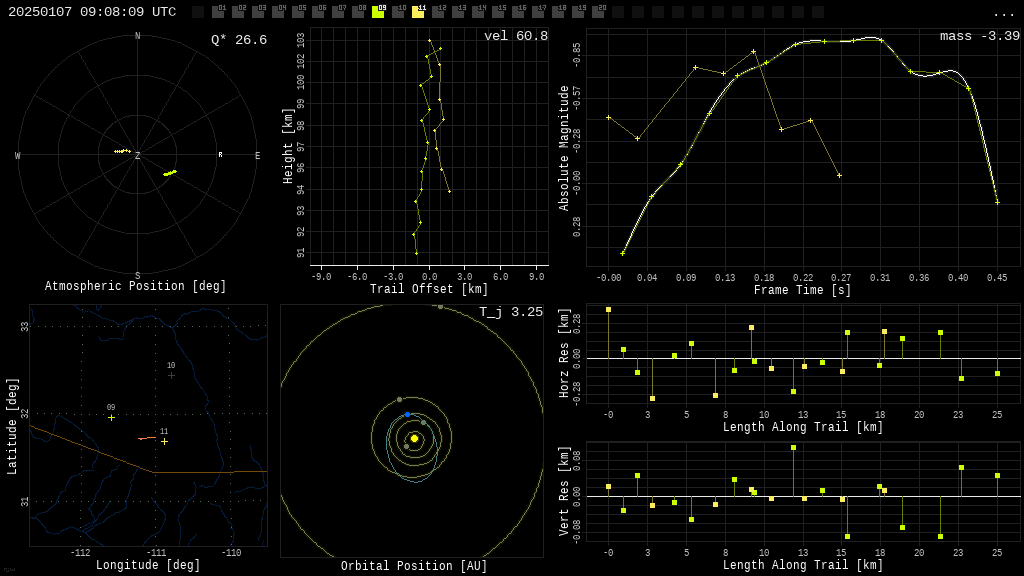Click the Atmospheric Position [deg] label
Screen dimensions: 1024x576
(x=135, y=286)
